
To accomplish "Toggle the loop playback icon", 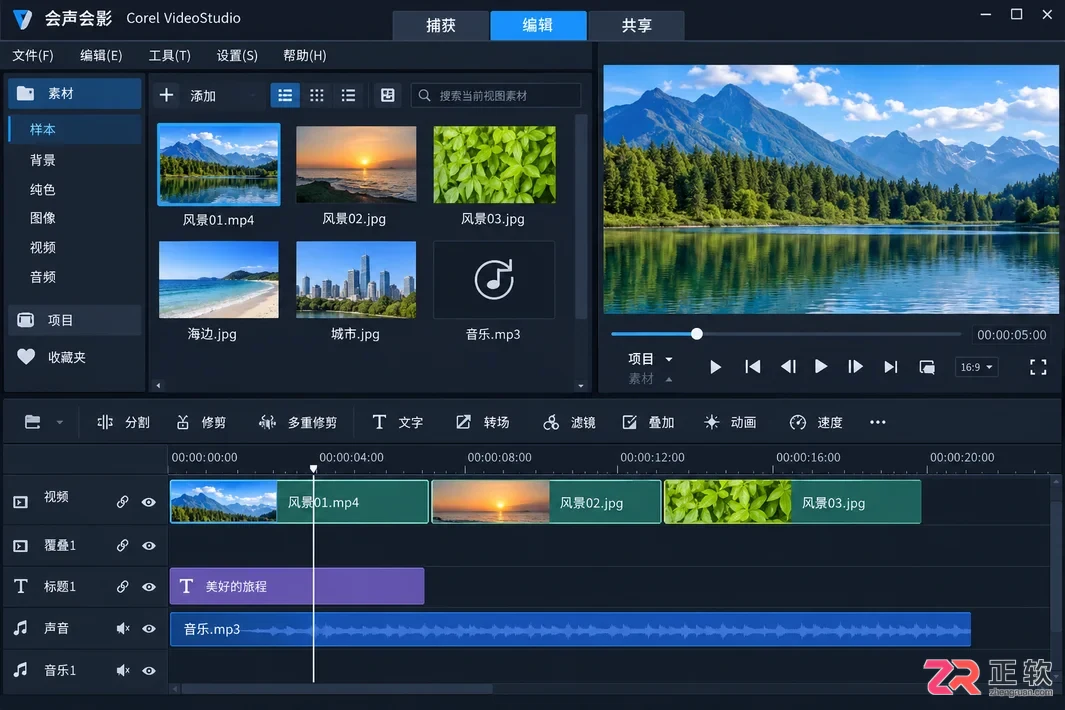I will pos(927,368).
